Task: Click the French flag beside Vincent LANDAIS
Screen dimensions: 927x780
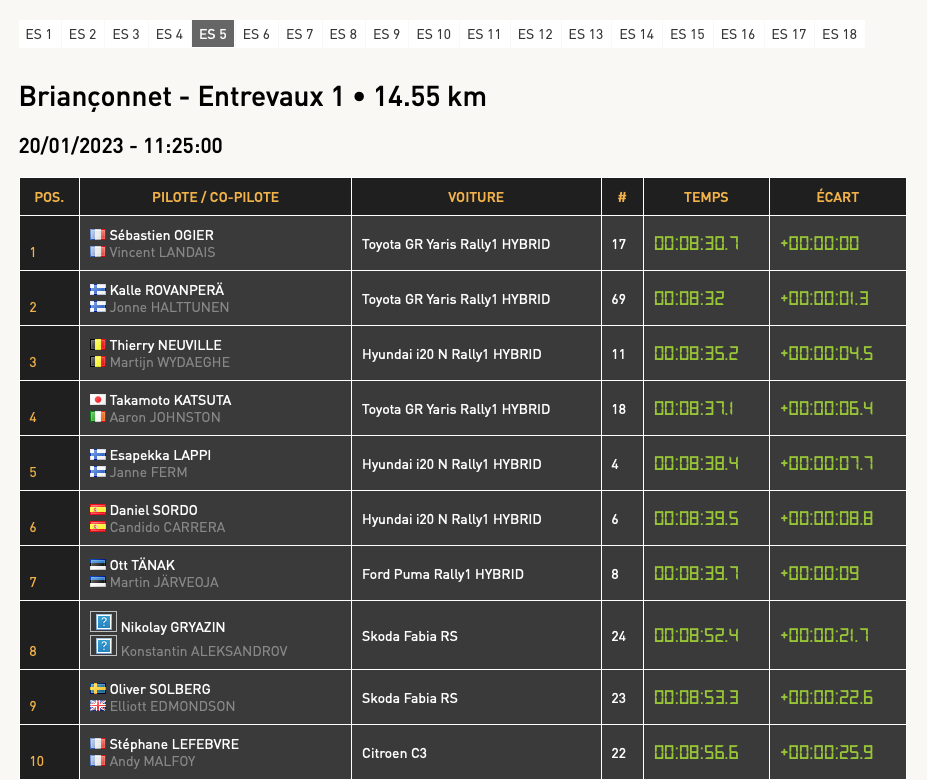Action: tap(98, 252)
